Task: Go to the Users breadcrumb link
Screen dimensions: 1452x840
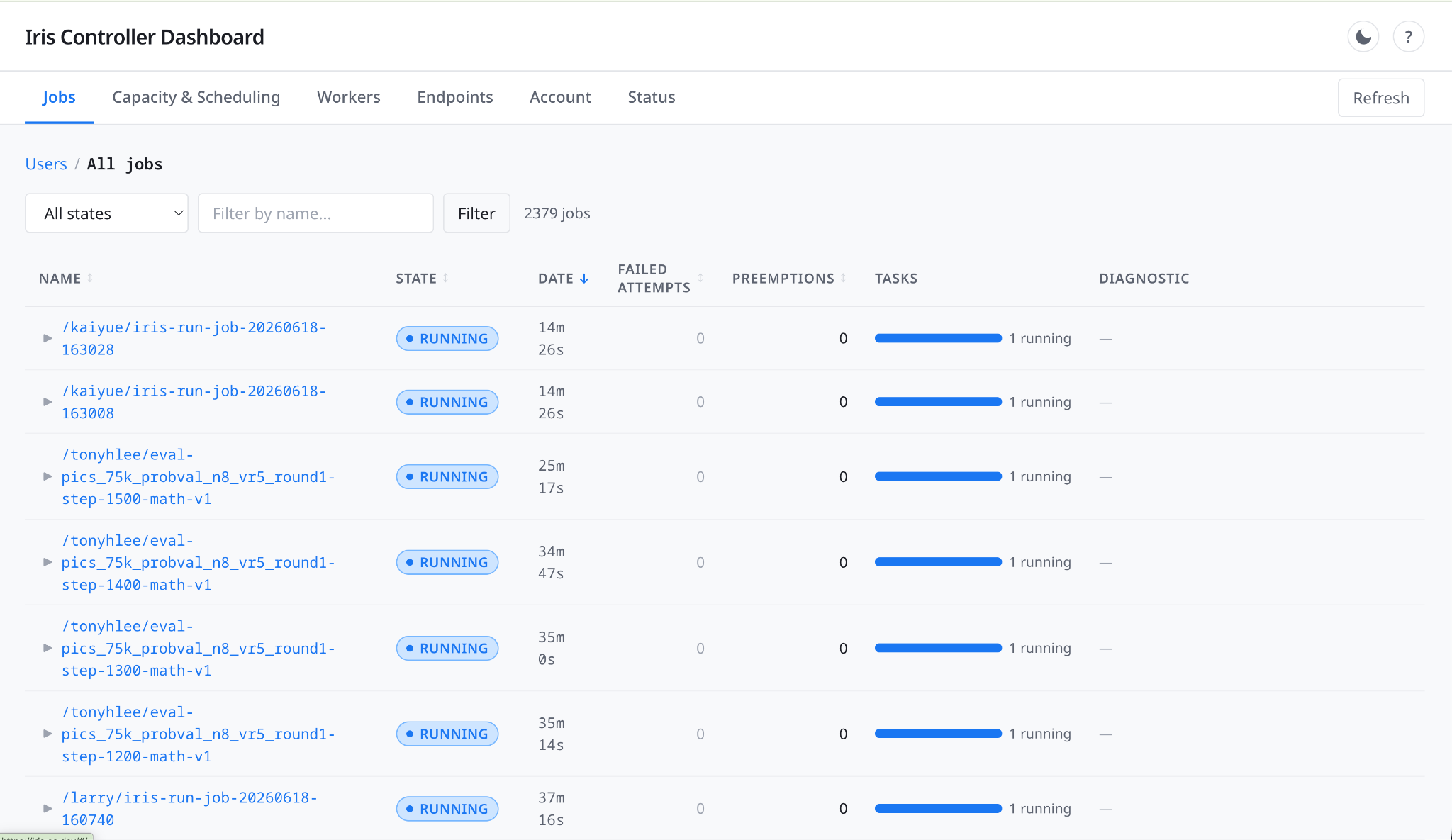Action: (46, 164)
